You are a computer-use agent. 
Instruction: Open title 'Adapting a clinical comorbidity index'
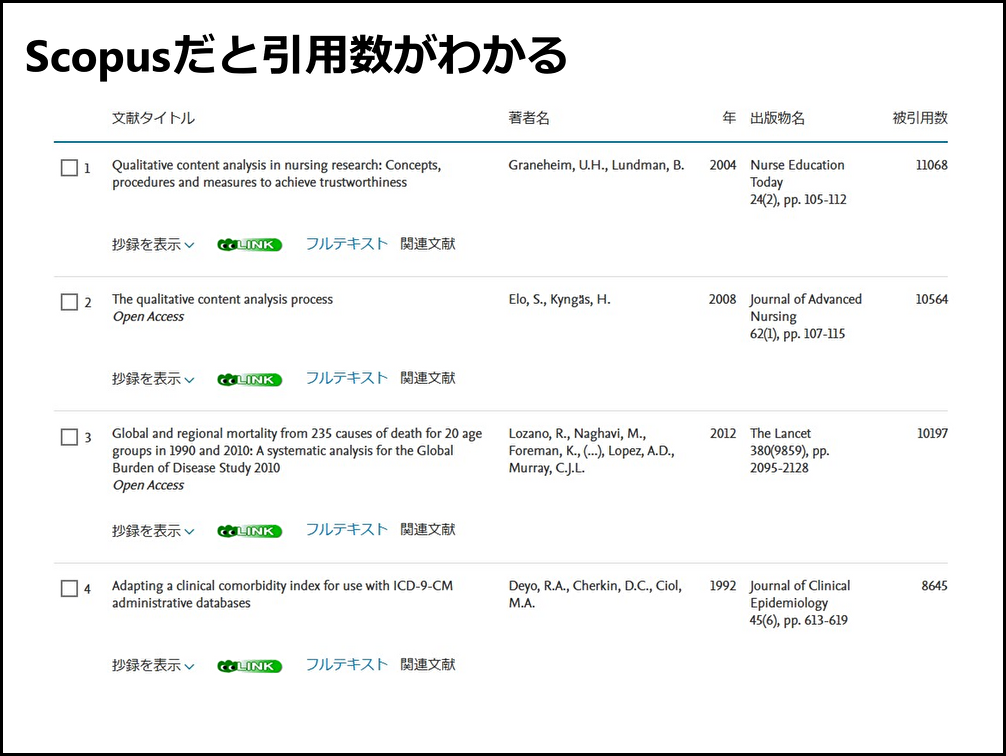coord(282,594)
